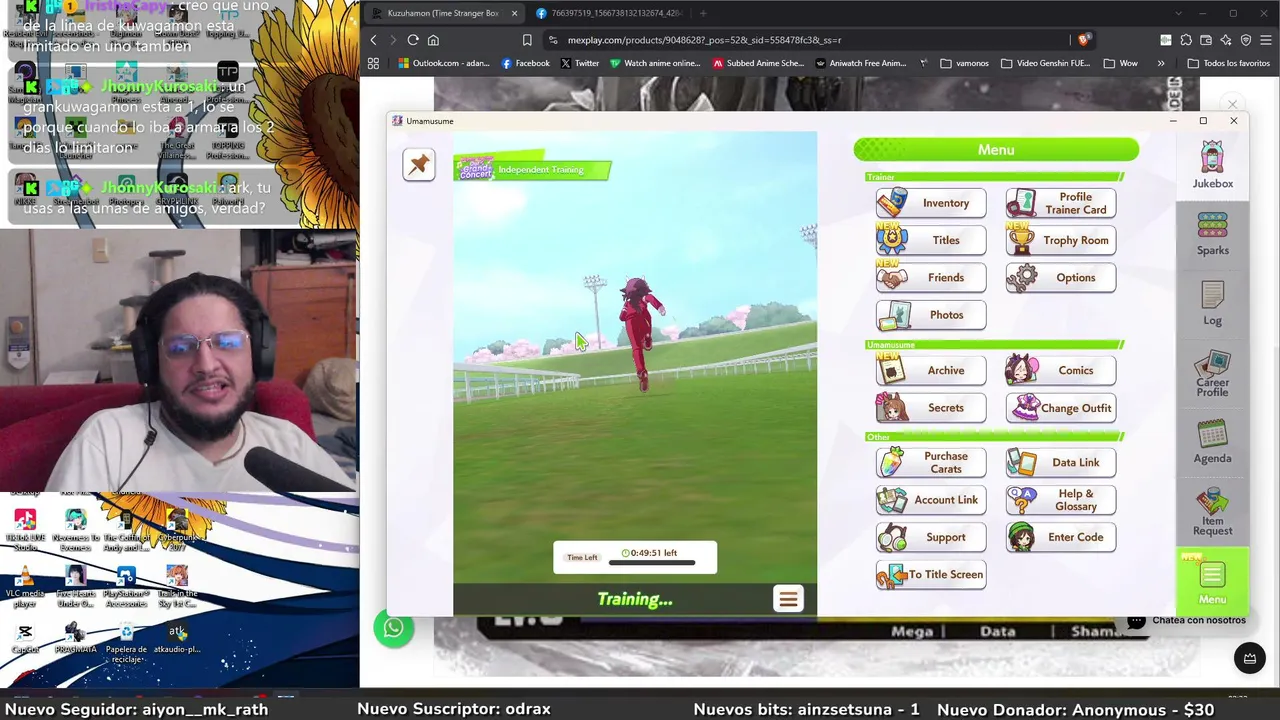1280x720 pixels.
Task: Open Help & Glossary
Action: tap(1061, 500)
